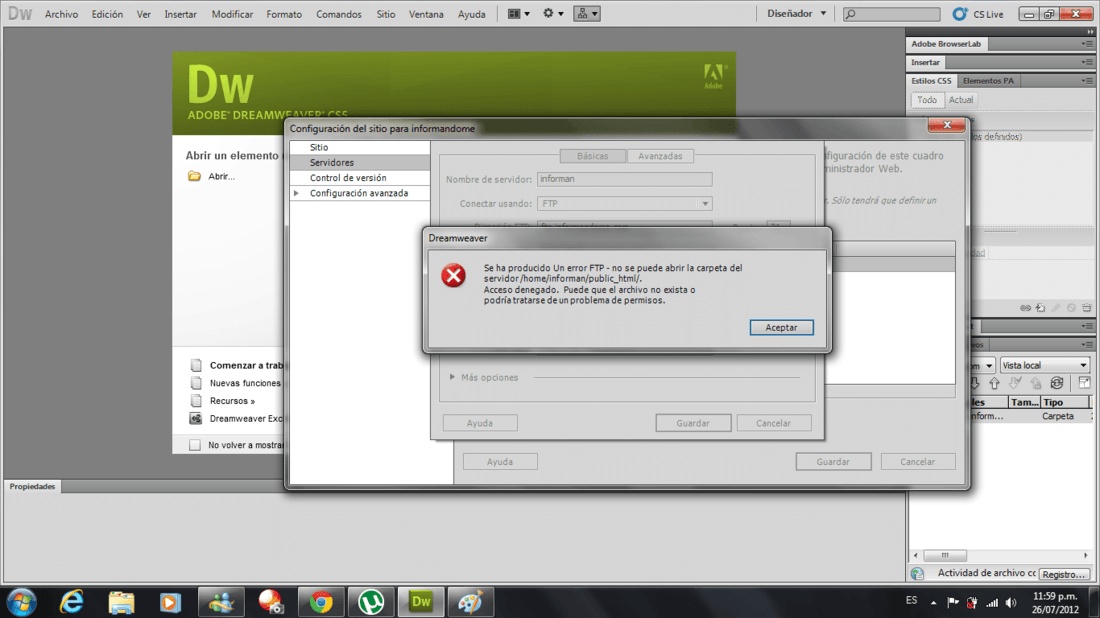The height and width of the screenshot is (618, 1100).
Task: Click the new CSS rule icon
Action: pyautogui.click(x=1040, y=308)
